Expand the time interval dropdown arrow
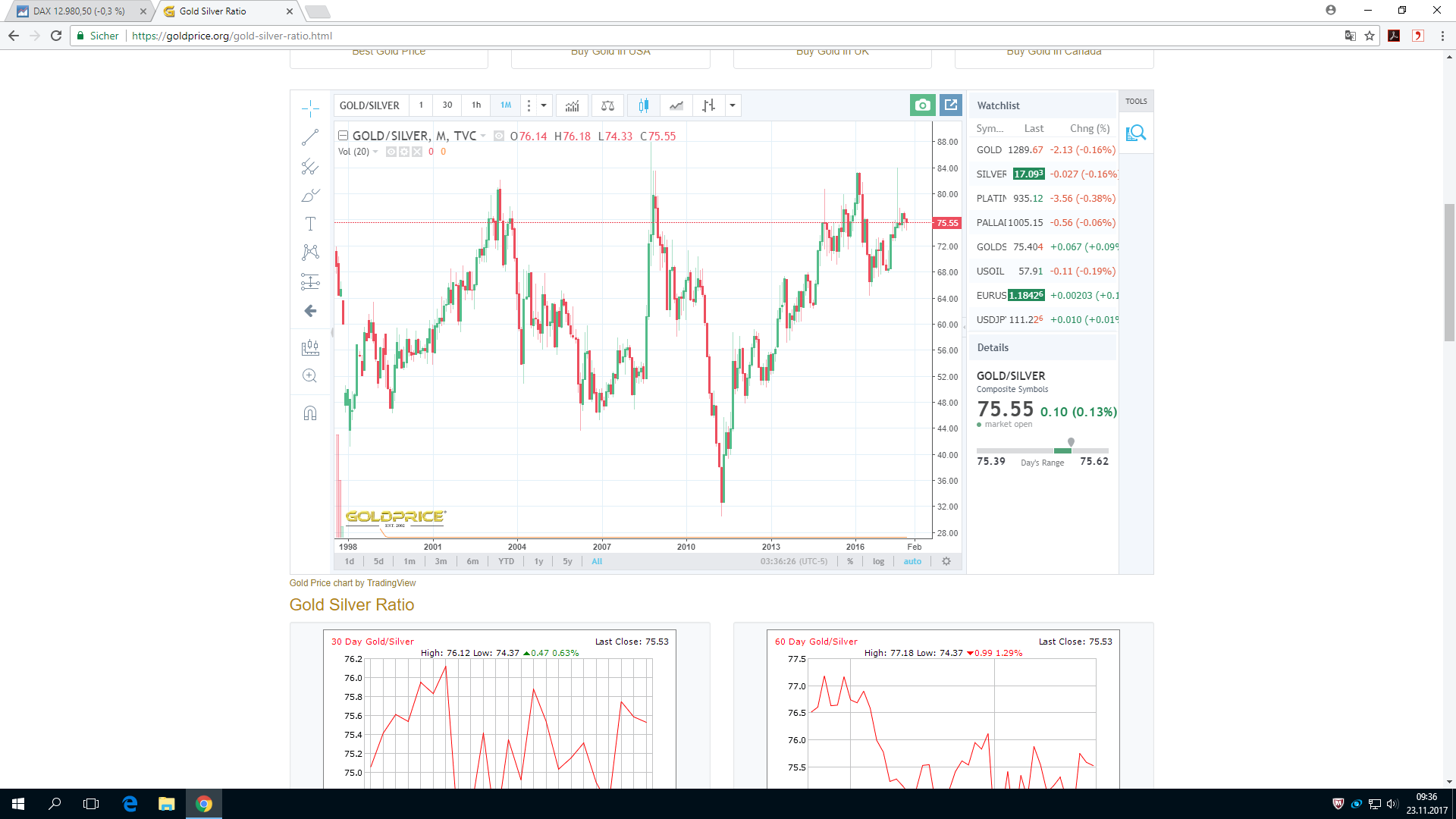Viewport: 1456px width, 819px height. (544, 105)
